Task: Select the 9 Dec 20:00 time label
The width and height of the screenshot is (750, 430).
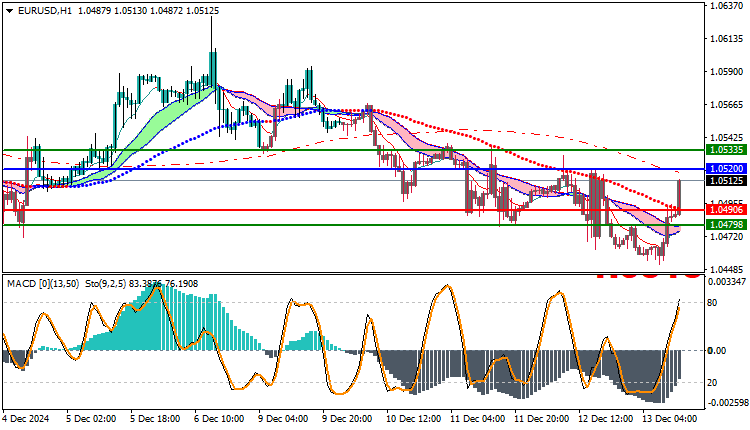Action: (347, 419)
